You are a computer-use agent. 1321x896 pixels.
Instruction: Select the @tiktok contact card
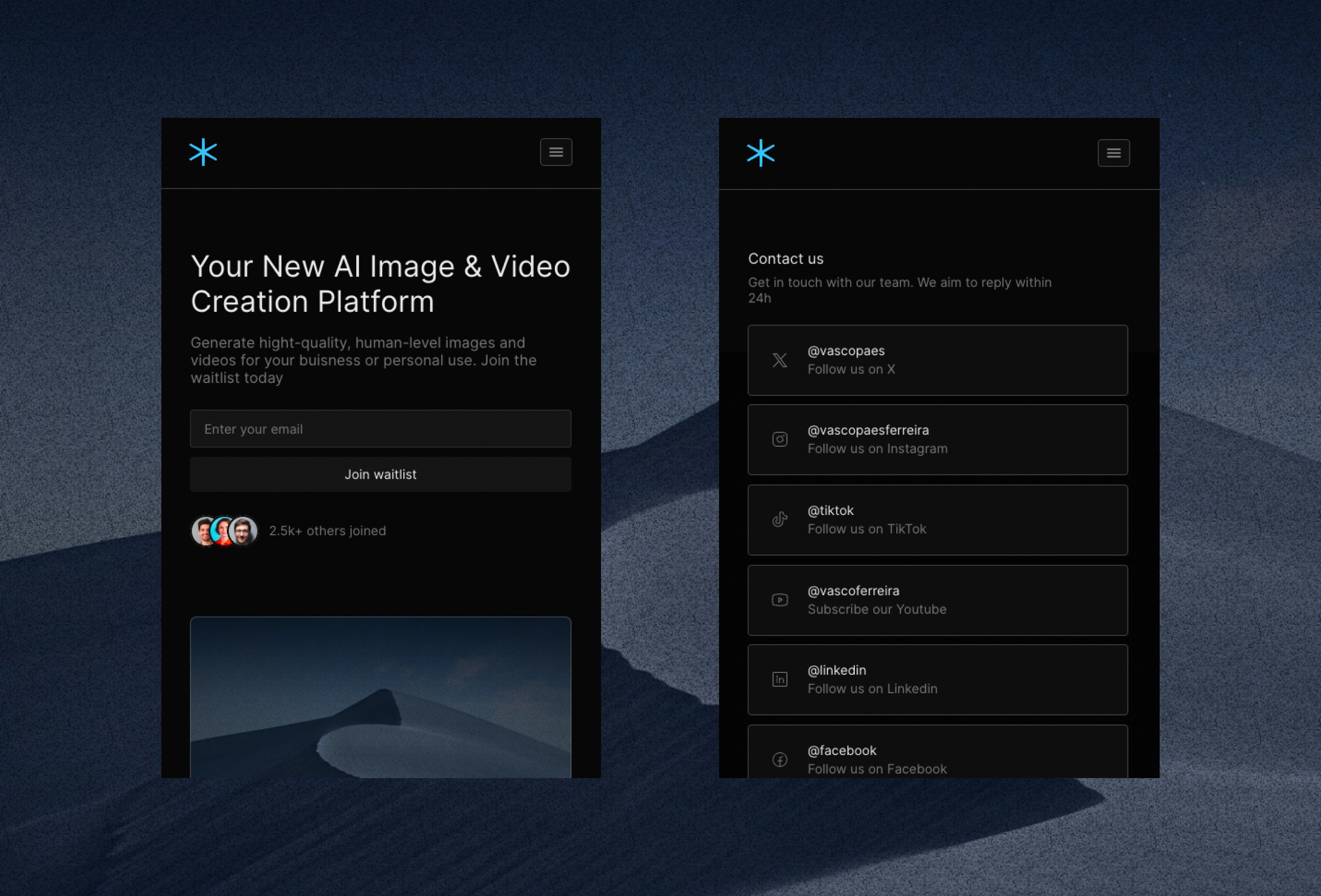tap(937, 519)
